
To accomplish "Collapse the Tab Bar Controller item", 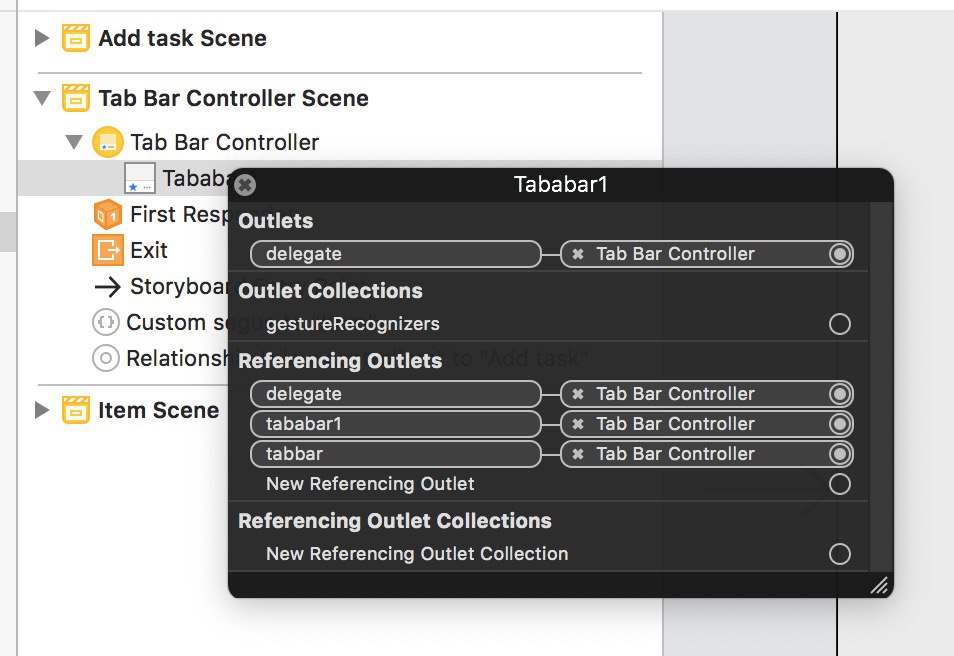I will [x=74, y=142].
